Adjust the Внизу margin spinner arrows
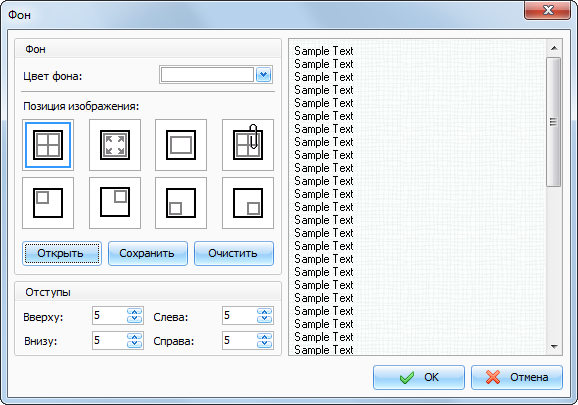Viewport: 578px width, 405px height. [x=135, y=340]
